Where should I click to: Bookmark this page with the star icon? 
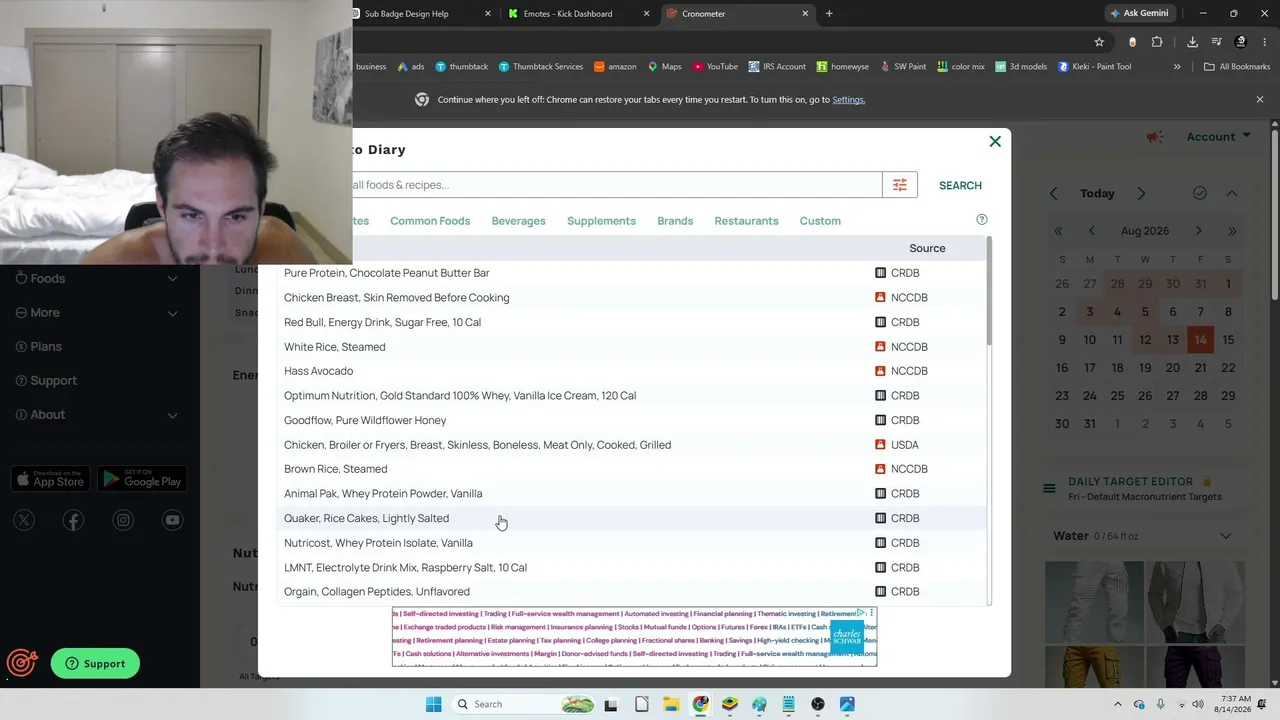(1099, 42)
